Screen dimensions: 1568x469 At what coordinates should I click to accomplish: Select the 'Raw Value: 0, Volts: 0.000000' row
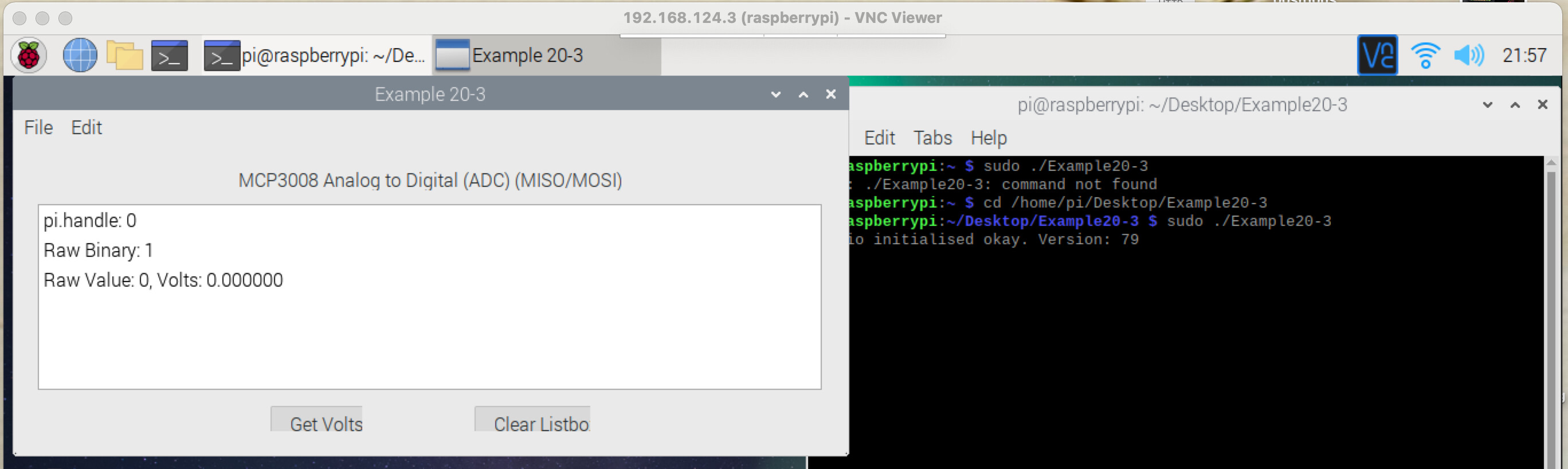429,280
